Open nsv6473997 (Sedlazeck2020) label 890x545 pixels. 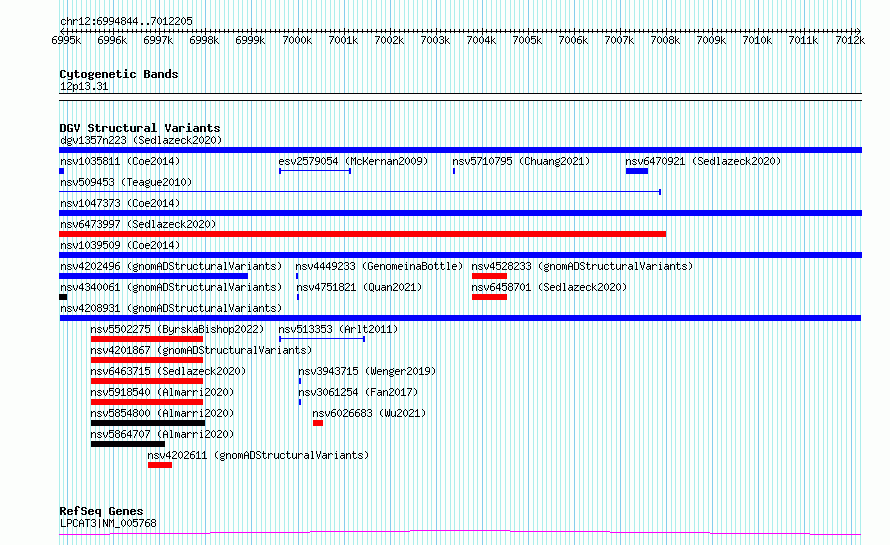(138, 224)
